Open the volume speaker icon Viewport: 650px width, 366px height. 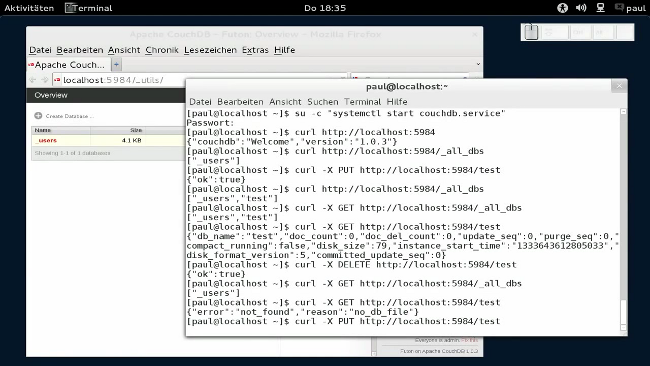click(581, 8)
